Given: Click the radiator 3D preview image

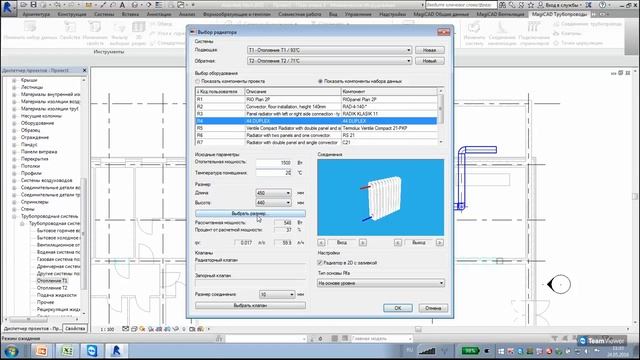Looking at the screenshot, I should 380,197.
